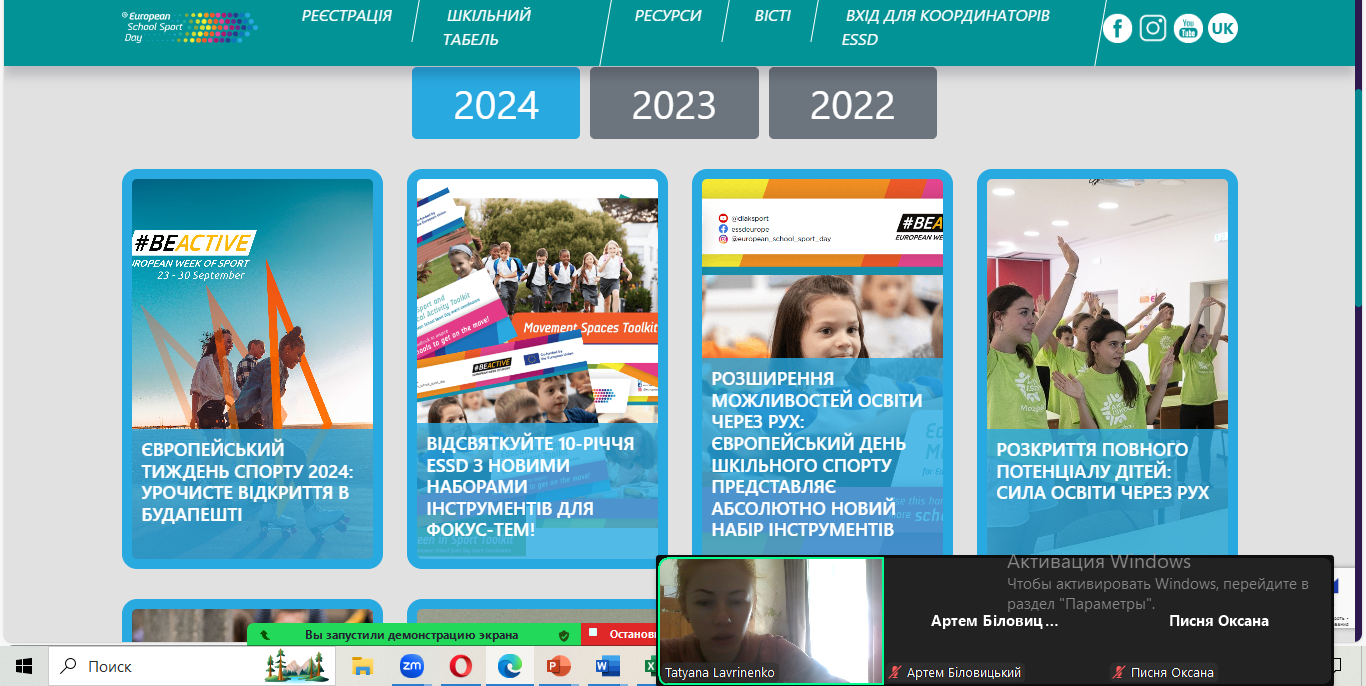Click the #BeActive Budapest card image
The height and width of the screenshot is (686, 1366).
(x=252, y=304)
